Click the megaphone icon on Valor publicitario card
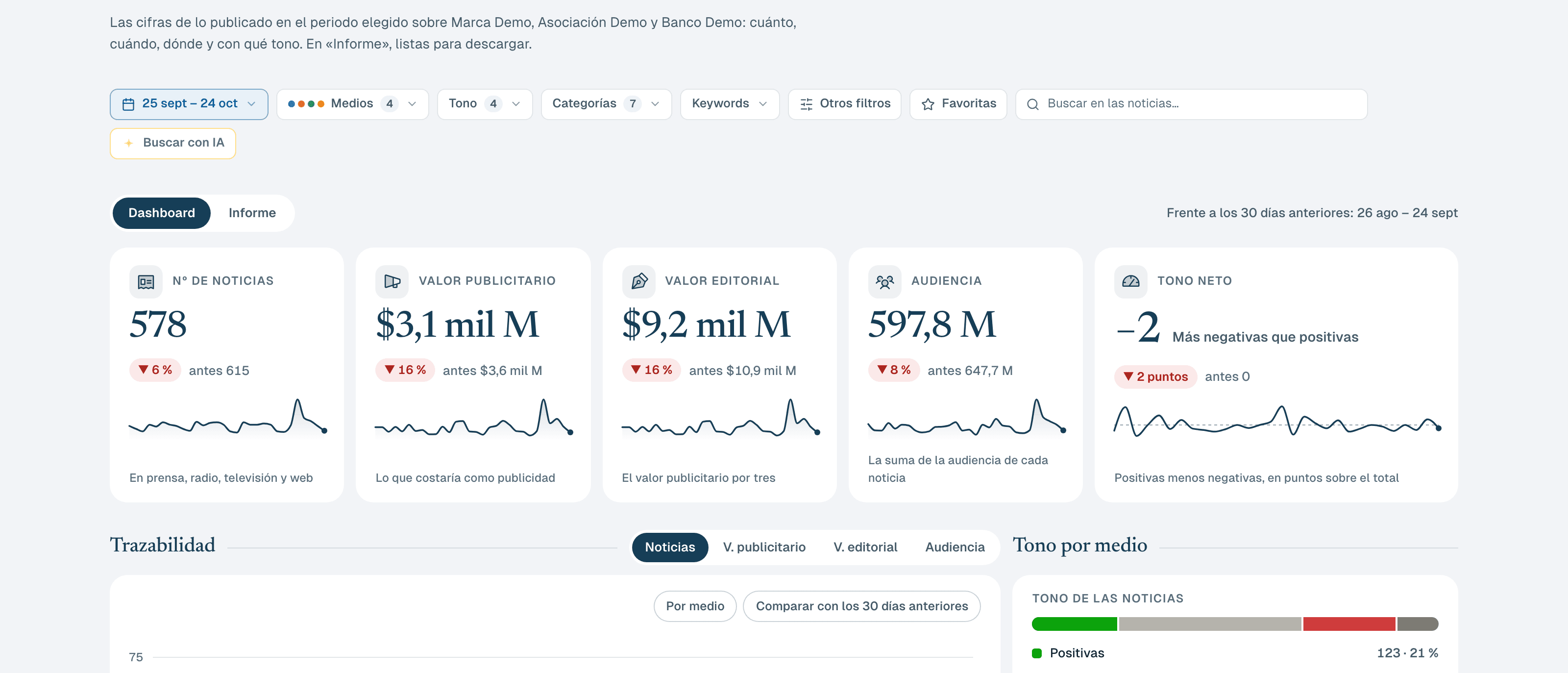The height and width of the screenshot is (673, 1568). (x=392, y=281)
